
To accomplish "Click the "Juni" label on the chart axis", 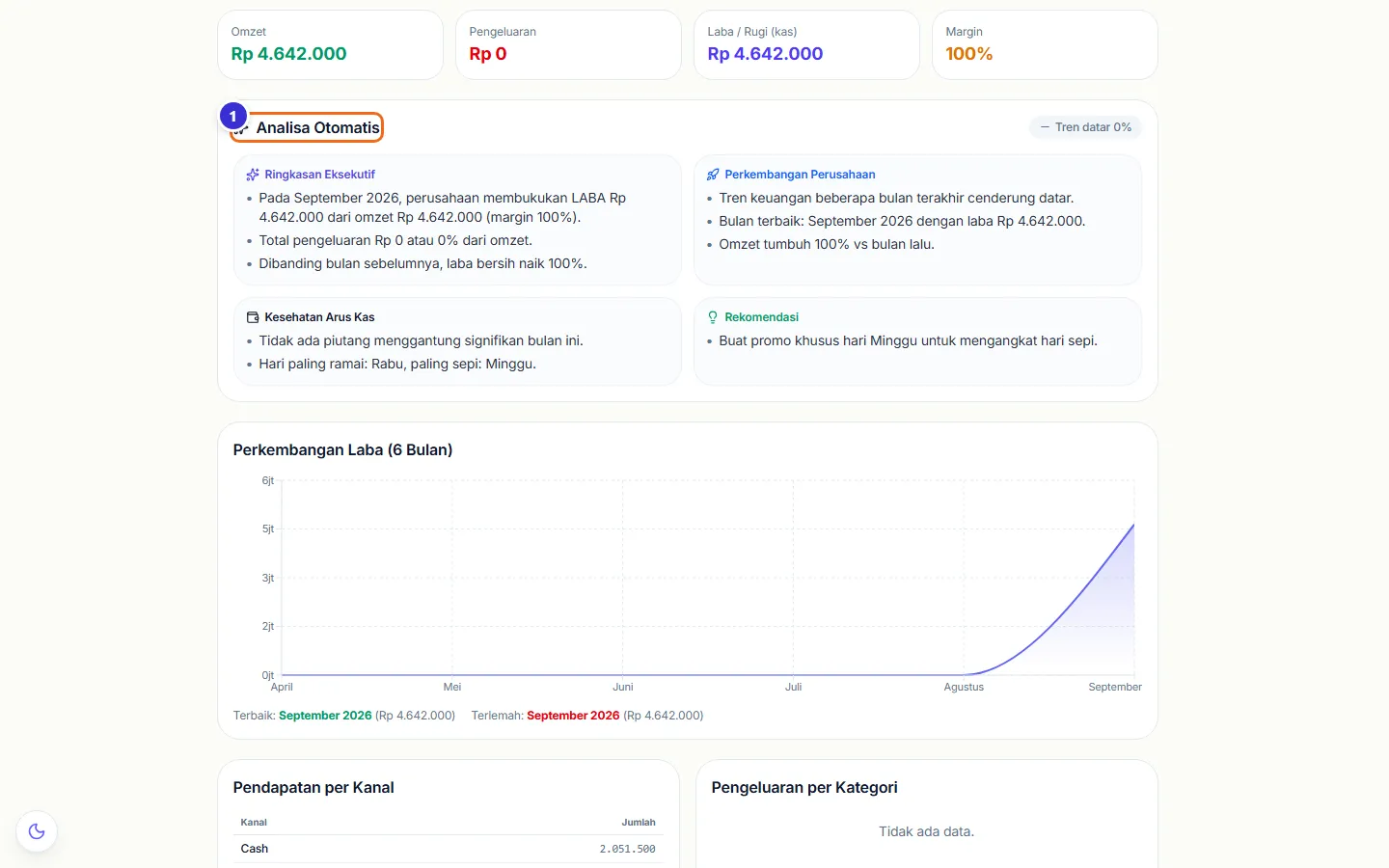I will coord(623,687).
